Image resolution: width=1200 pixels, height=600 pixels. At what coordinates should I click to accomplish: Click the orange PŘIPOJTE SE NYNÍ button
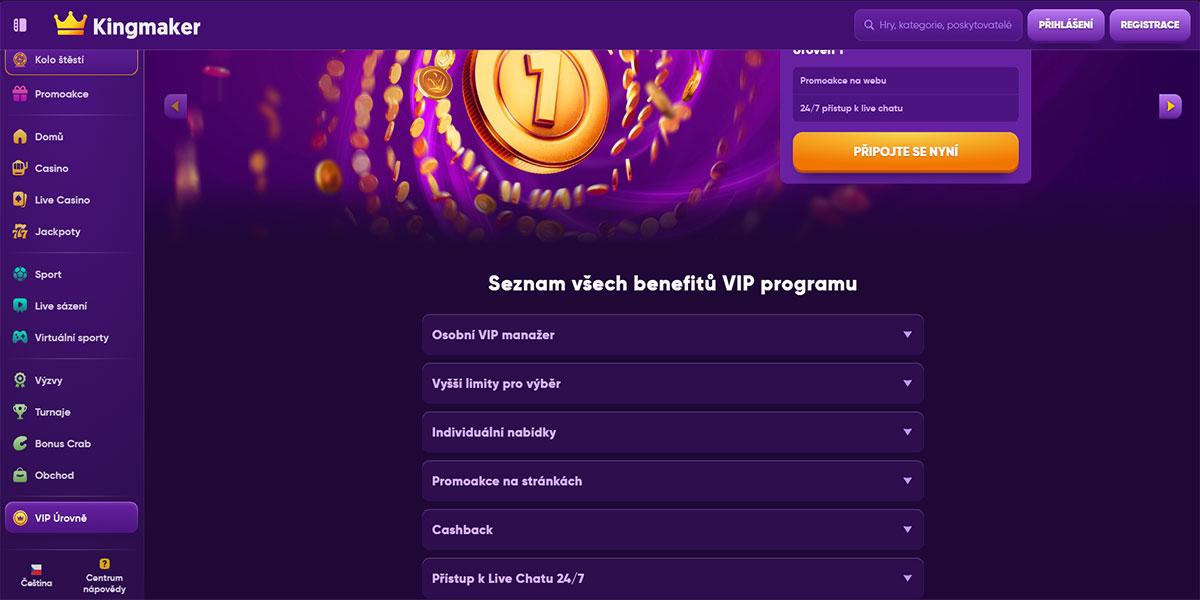coord(905,152)
